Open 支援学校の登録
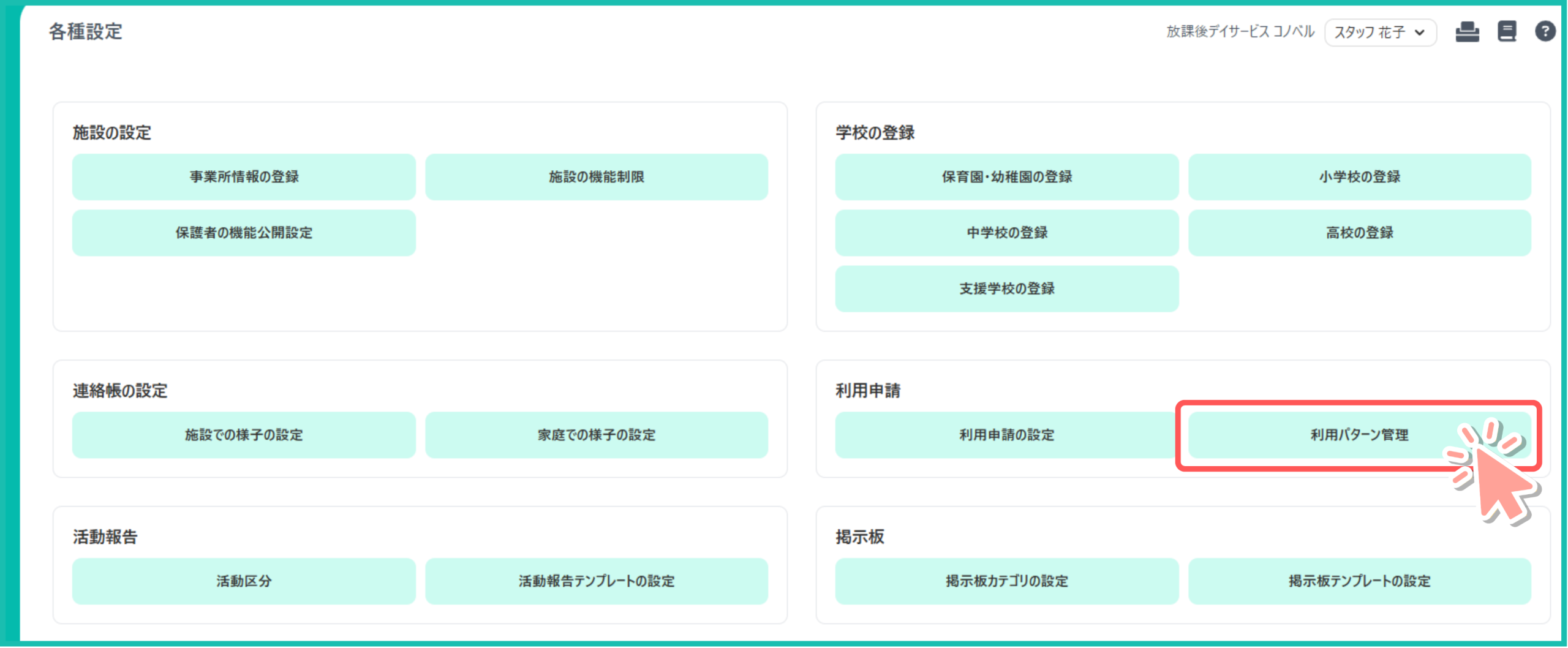This screenshot has width=1568, height=648. tap(1006, 288)
